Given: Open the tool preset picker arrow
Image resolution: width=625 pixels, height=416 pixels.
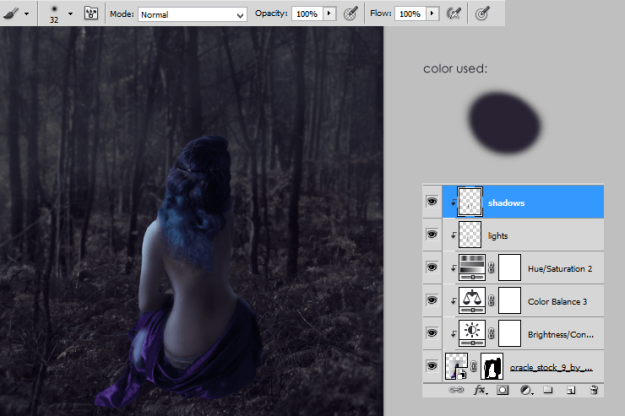Looking at the screenshot, I should click(27, 14).
